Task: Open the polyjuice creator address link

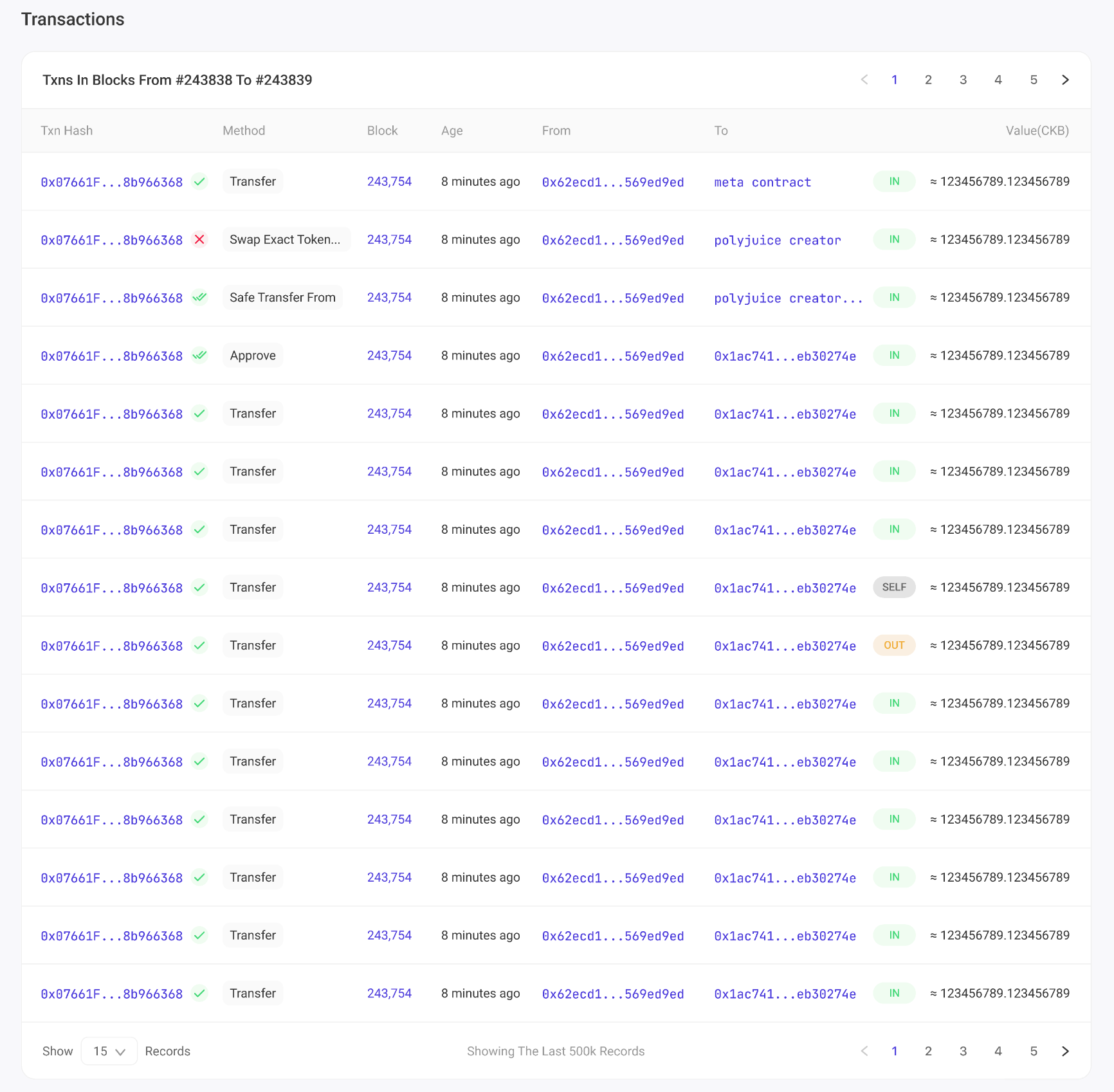Action: 777,240
